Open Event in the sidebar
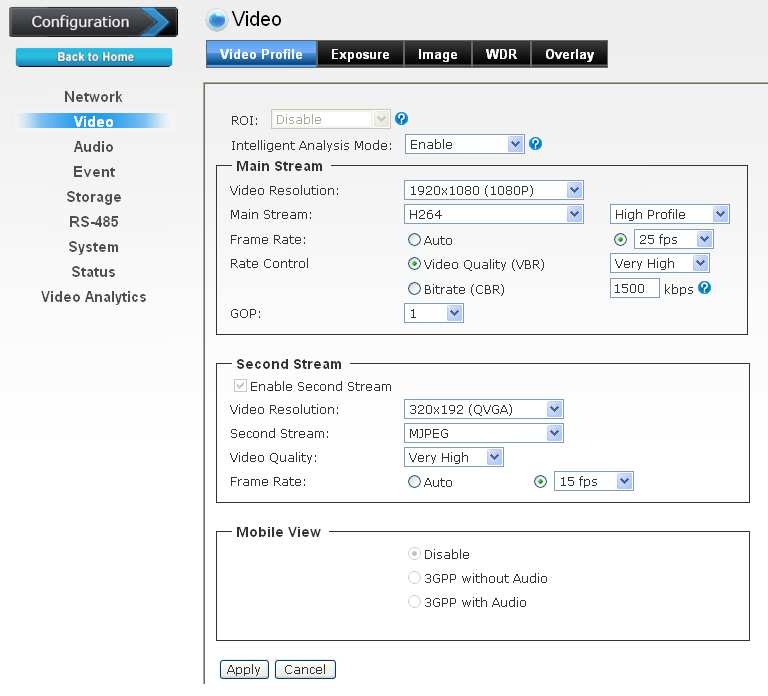The height and width of the screenshot is (696, 768). (x=94, y=171)
